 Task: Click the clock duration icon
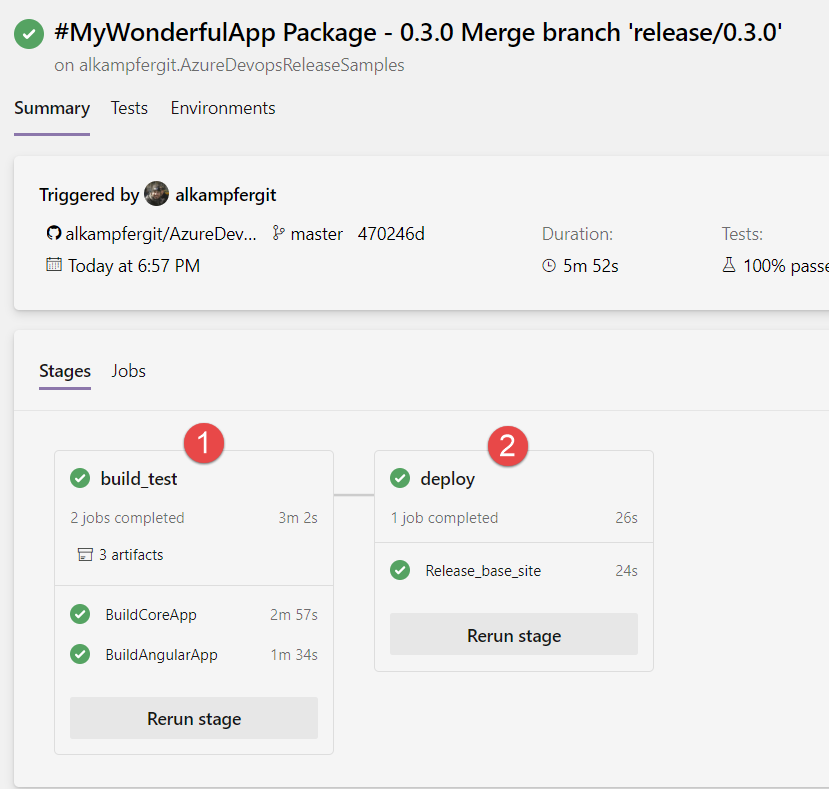point(549,265)
